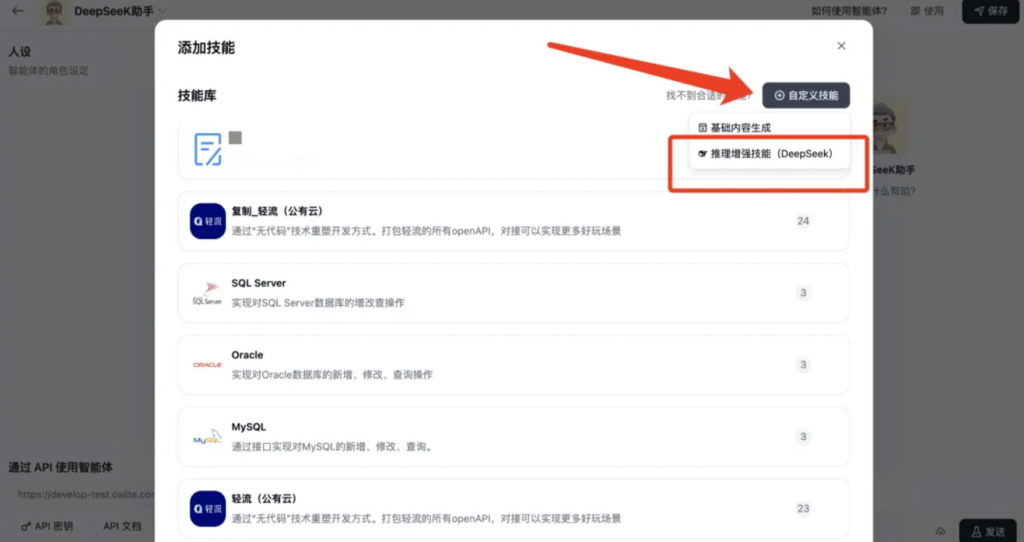Viewport: 1024px width, 542px height.
Task: Choose 推理增强技能（DeepSeek） menu option
Action: click(765, 154)
